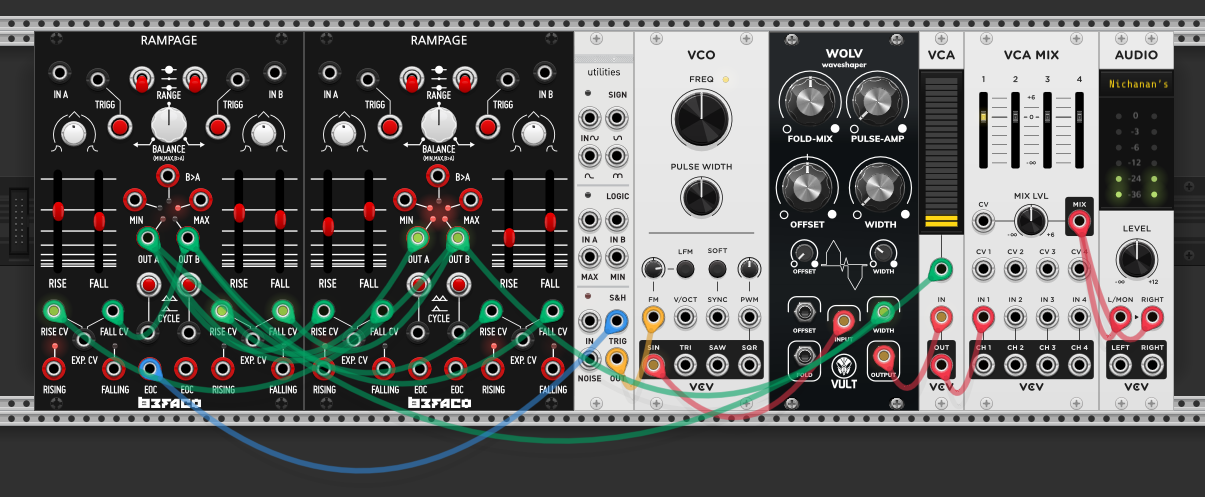Screen dimensions: 1205x497
Task: Click the OUT B jack on right Rampage
Action: [459, 238]
